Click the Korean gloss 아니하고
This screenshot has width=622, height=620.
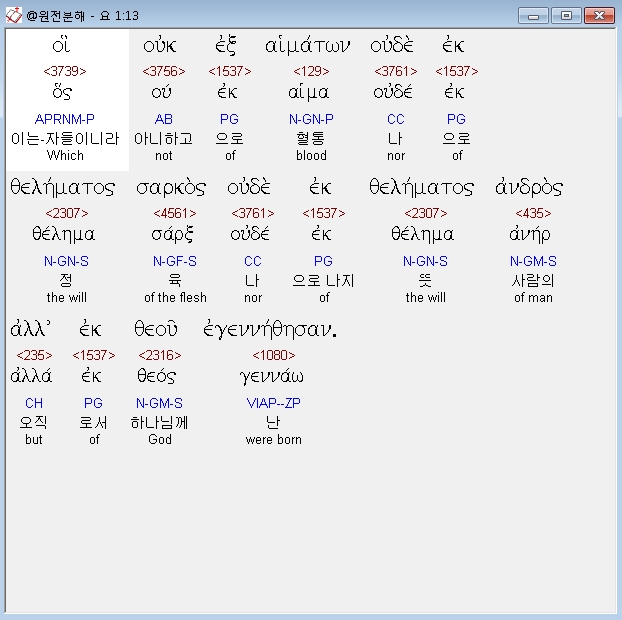coord(163,138)
